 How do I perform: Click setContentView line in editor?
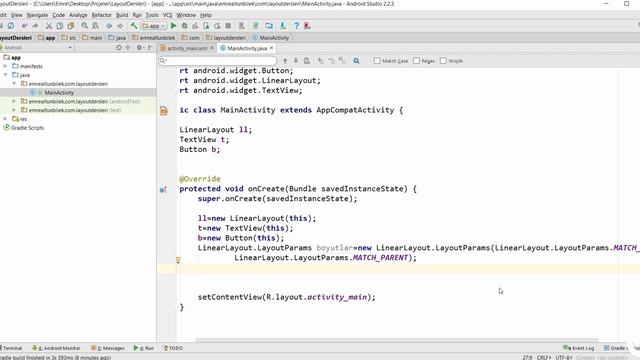tap(287, 297)
